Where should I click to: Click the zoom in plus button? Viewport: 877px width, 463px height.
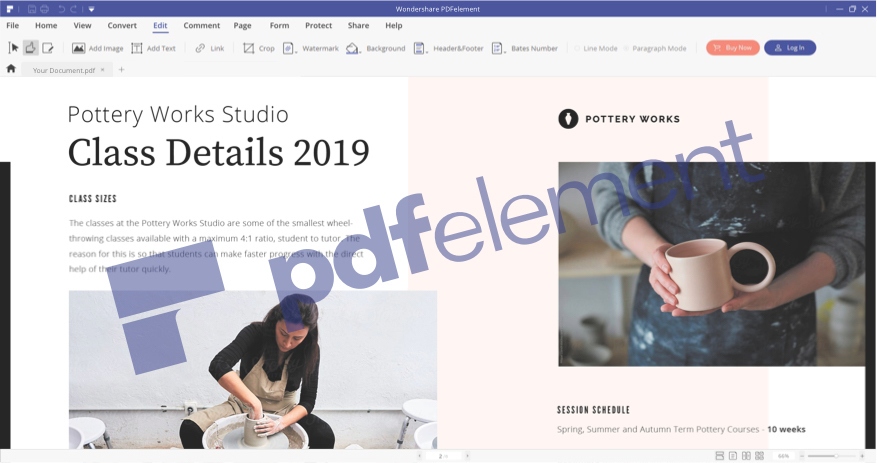click(x=862, y=456)
